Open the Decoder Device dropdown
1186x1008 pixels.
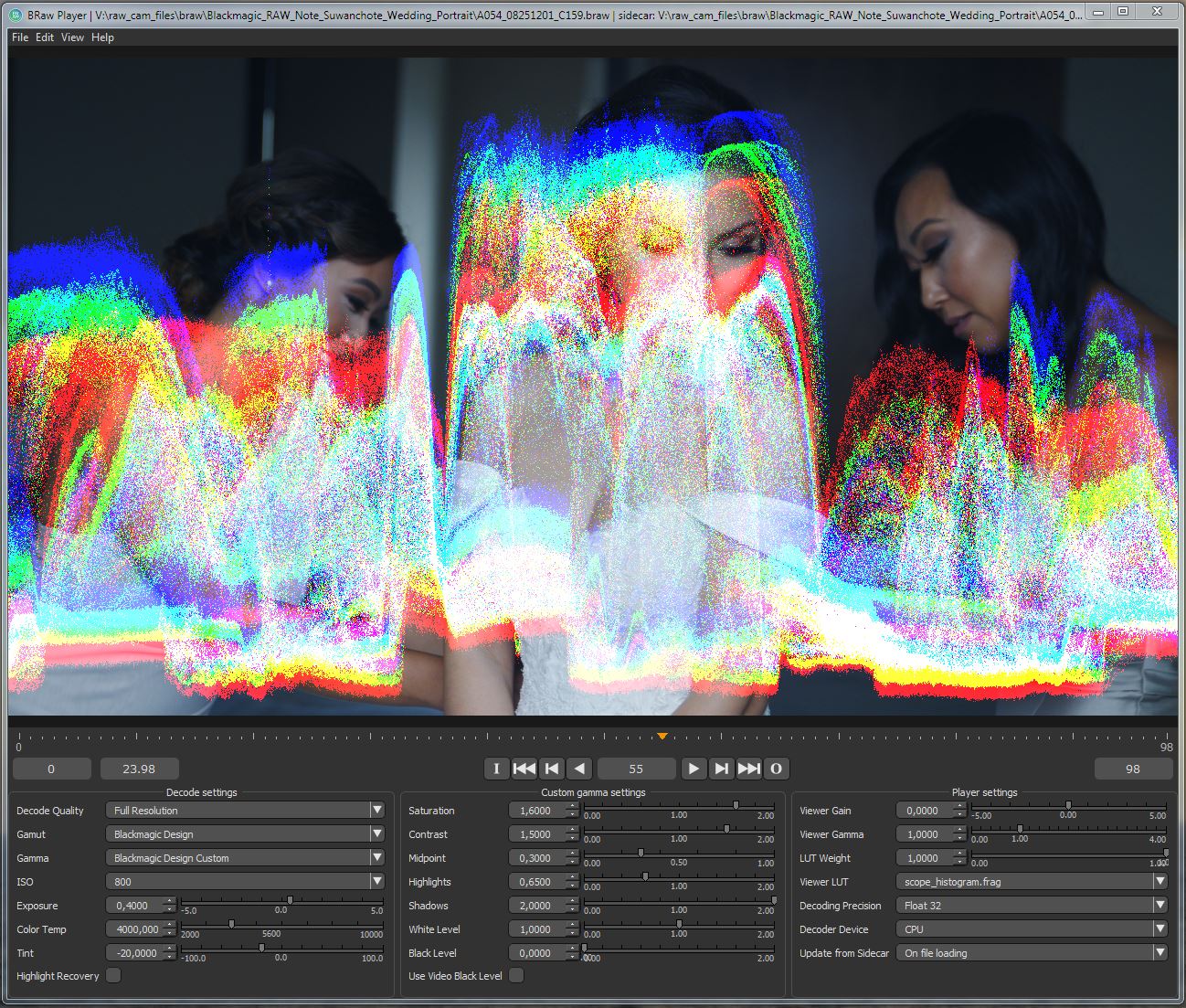pyautogui.click(x=1032, y=928)
